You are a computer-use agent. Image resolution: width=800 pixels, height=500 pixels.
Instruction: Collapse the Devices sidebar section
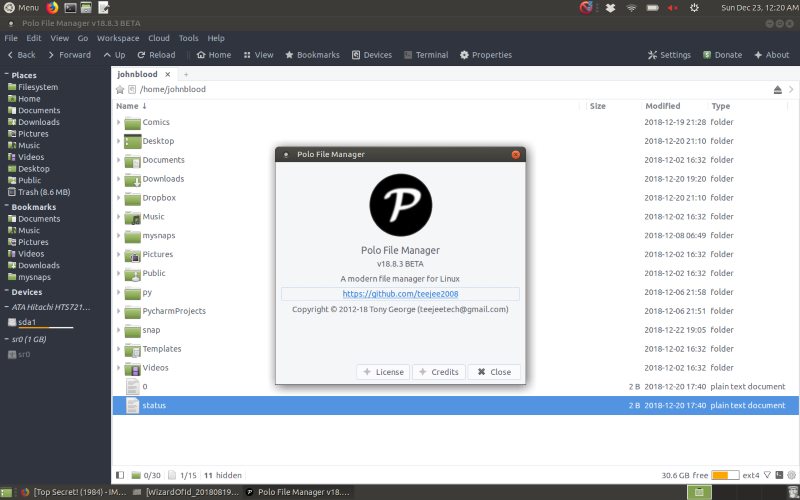(7, 291)
